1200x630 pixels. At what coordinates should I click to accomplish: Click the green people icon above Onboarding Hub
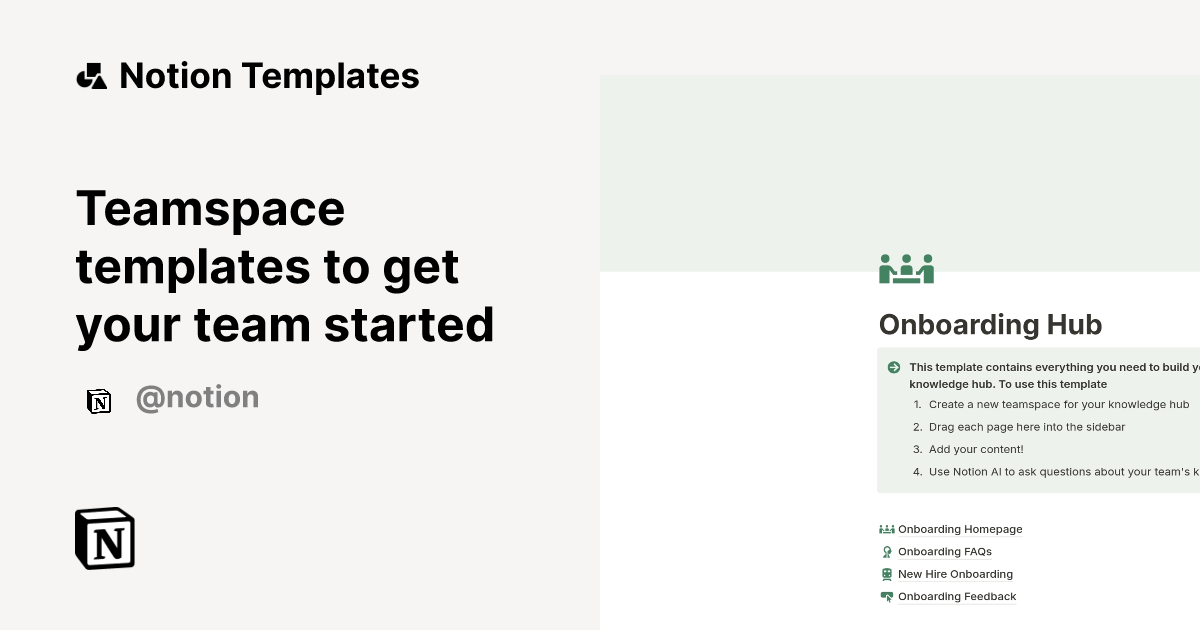(x=906, y=269)
